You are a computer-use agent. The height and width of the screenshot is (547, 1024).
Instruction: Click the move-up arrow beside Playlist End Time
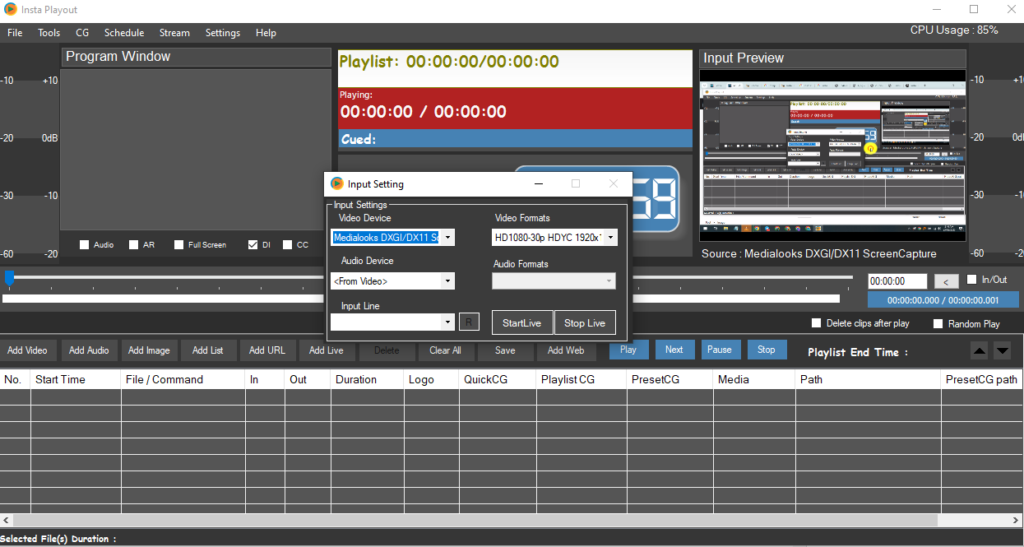(x=980, y=350)
